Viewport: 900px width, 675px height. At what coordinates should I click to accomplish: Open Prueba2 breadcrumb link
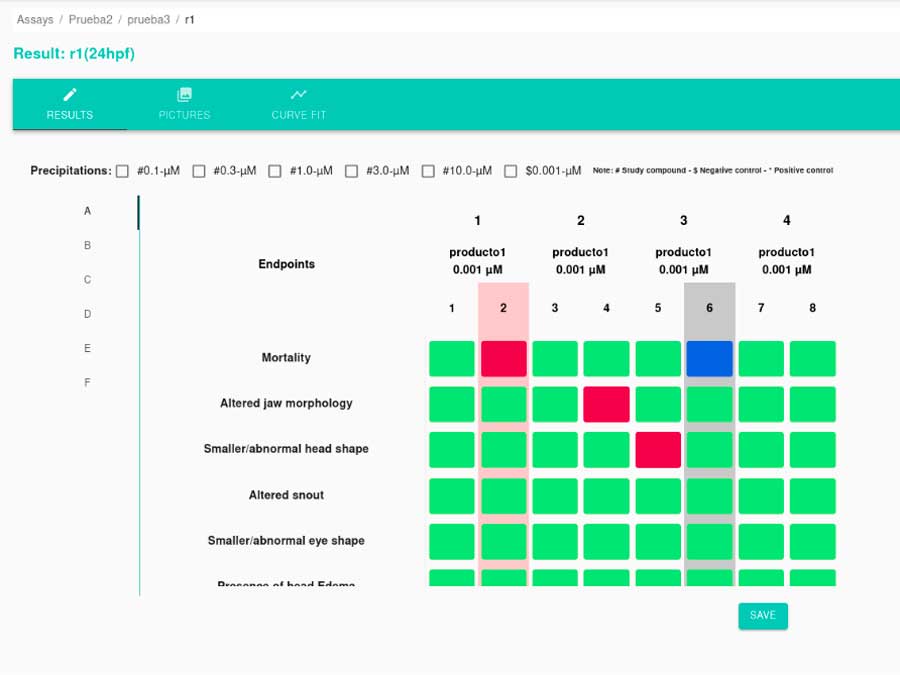pos(91,20)
